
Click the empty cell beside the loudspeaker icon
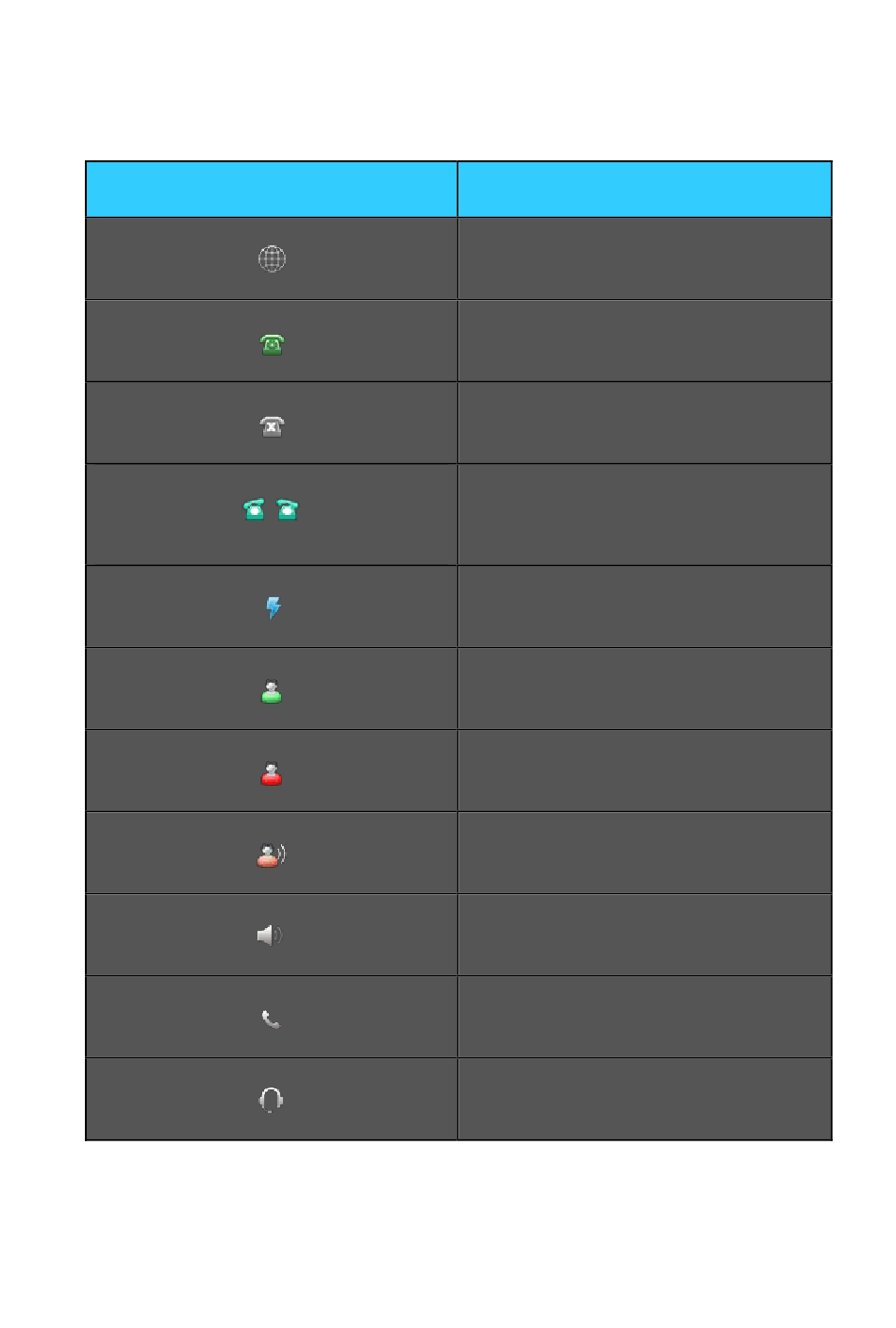tap(644, 935)
